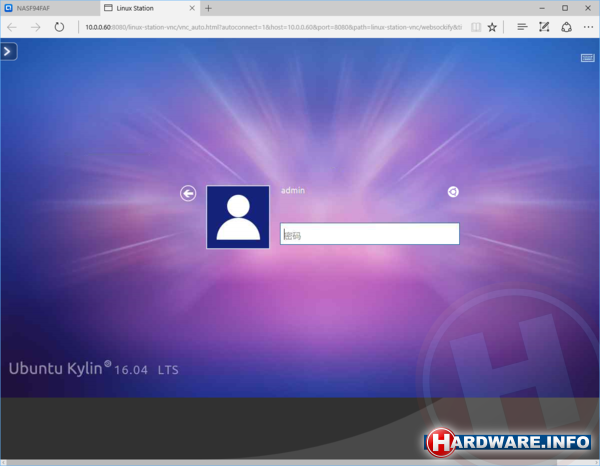600x466 pixels.
Task: Make a web note
Action: (x=544, y=27)
